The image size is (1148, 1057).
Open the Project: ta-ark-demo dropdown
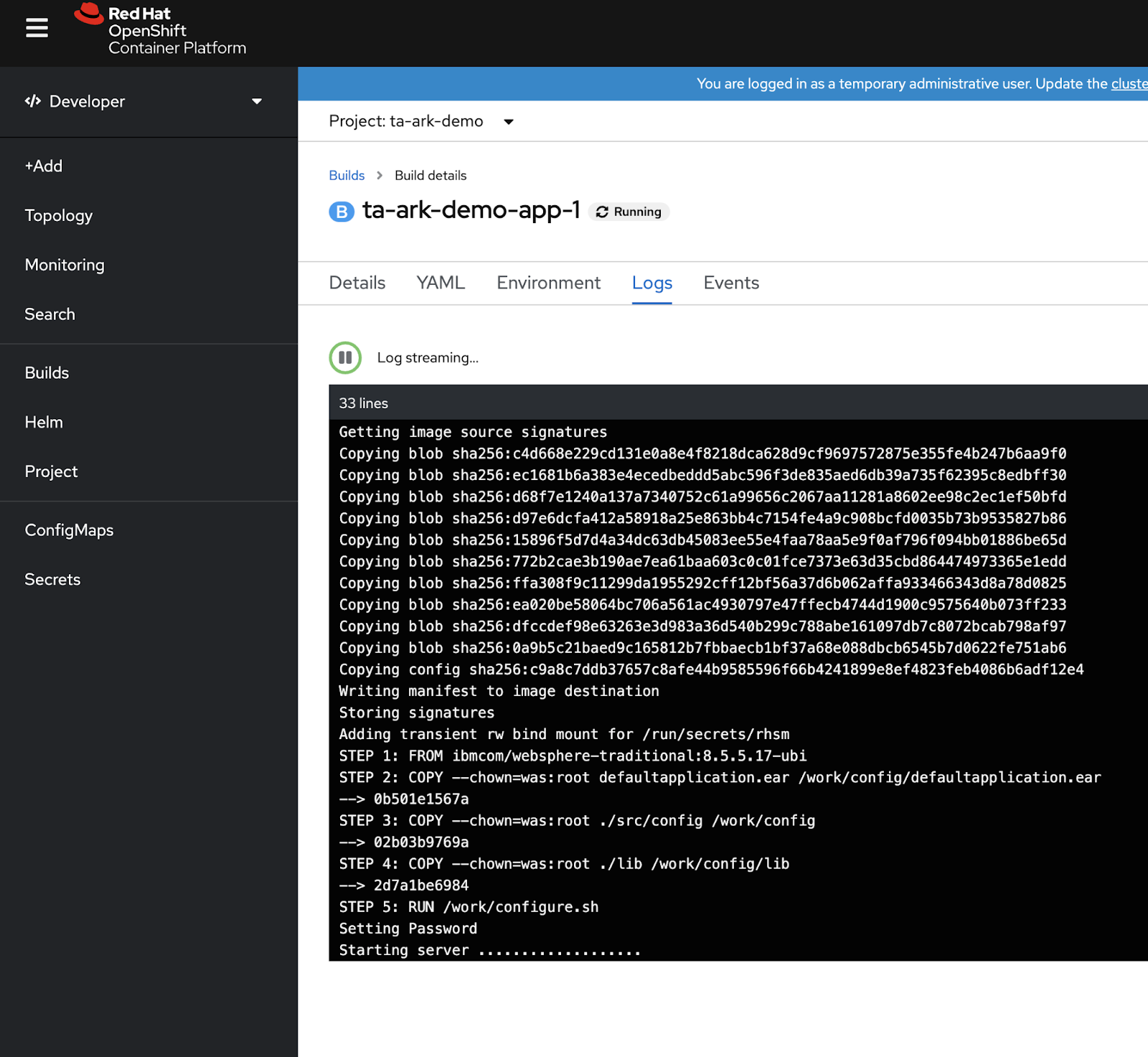pyautogui.click(x=420, y=121)
